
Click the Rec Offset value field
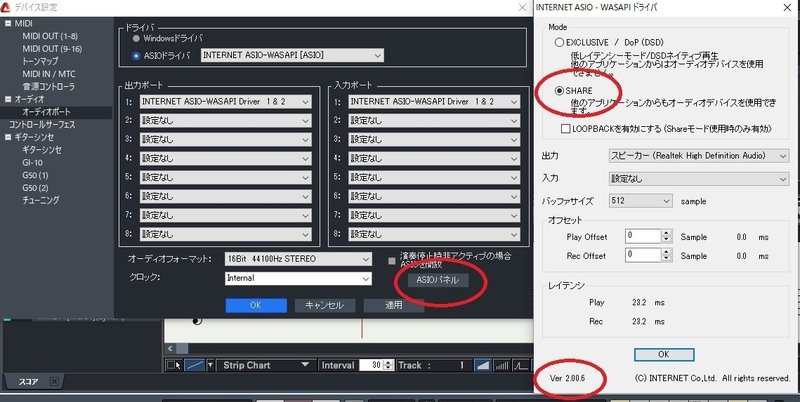point(643,255)
